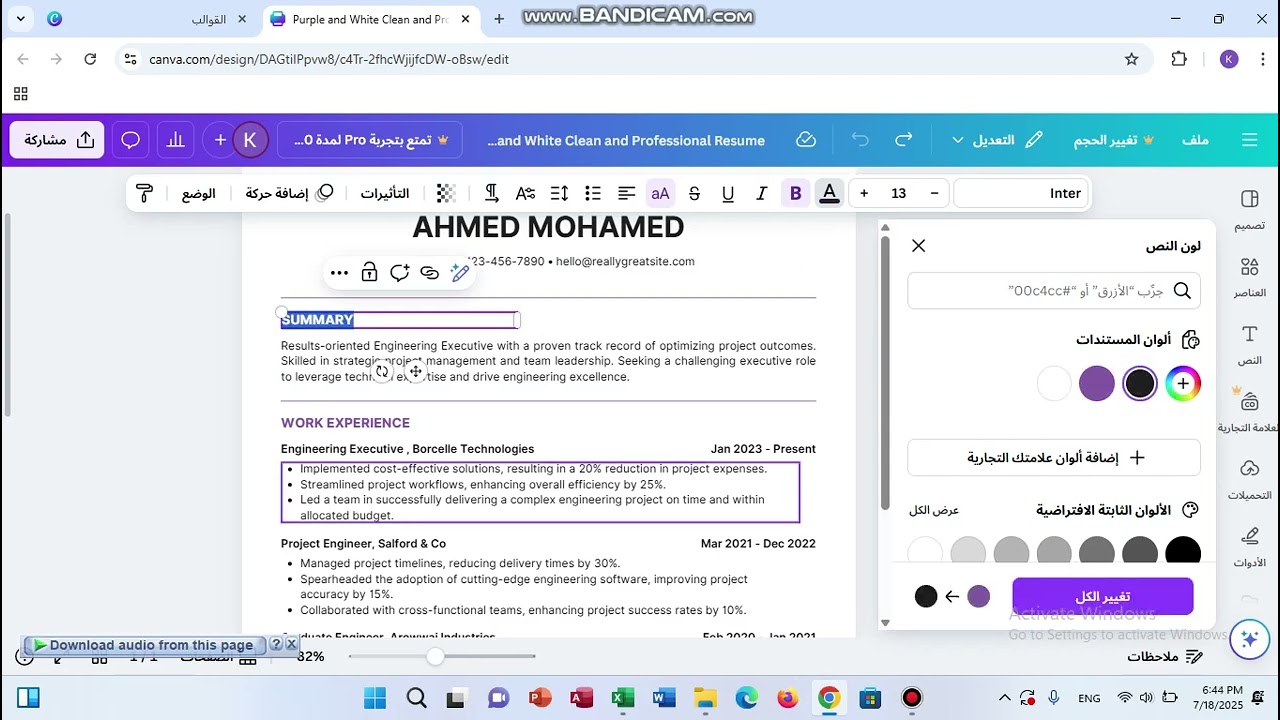Toggle bold formatting in text toolbar
1280x720 pixels.
(796, 193)
